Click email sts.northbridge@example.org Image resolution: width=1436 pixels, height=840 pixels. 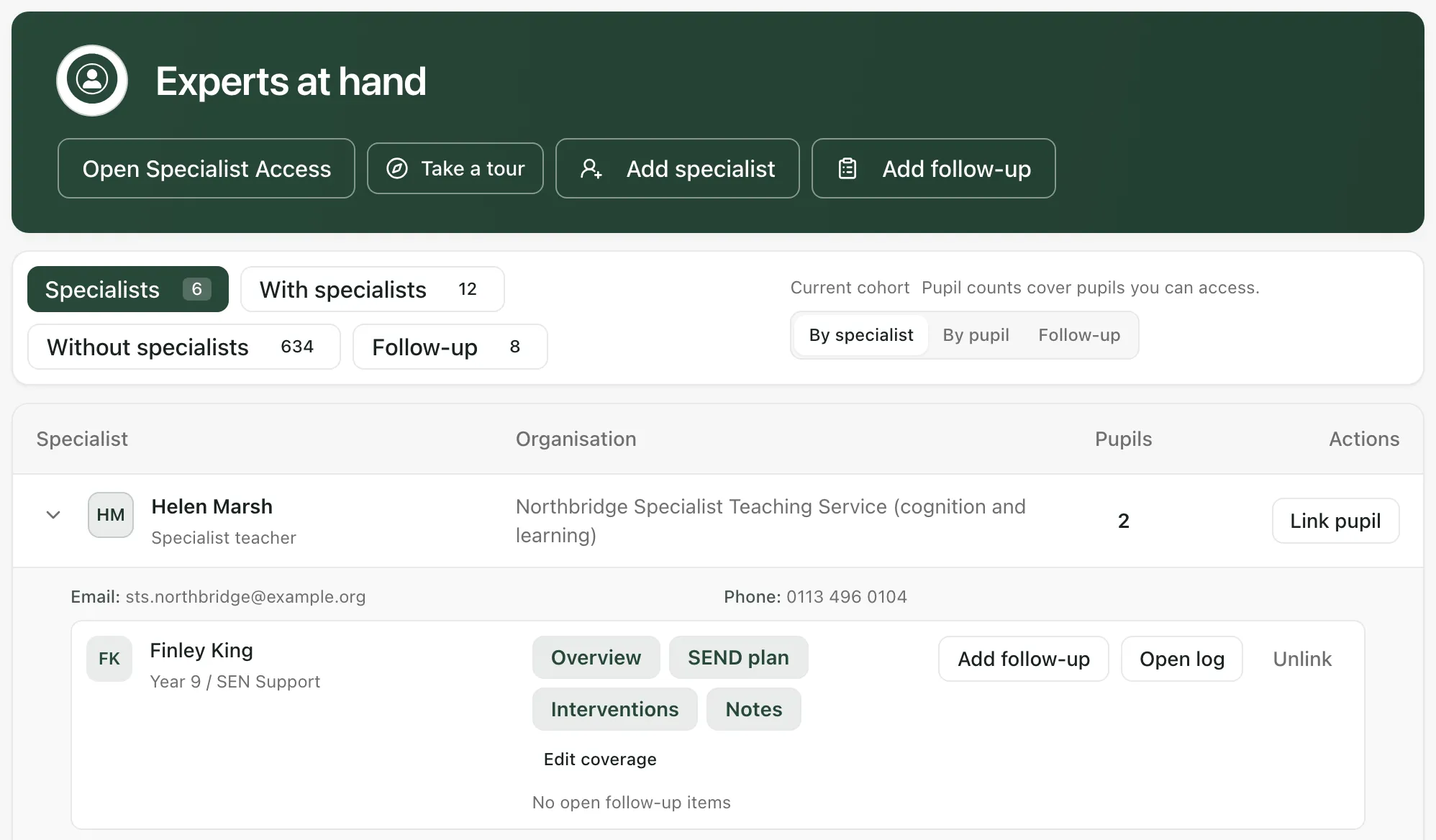click(x=245, y=597)
